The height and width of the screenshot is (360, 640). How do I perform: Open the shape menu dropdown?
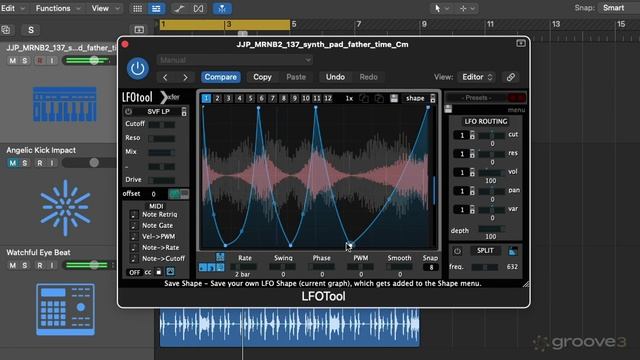pyautogui.click(x=419, y=98)
